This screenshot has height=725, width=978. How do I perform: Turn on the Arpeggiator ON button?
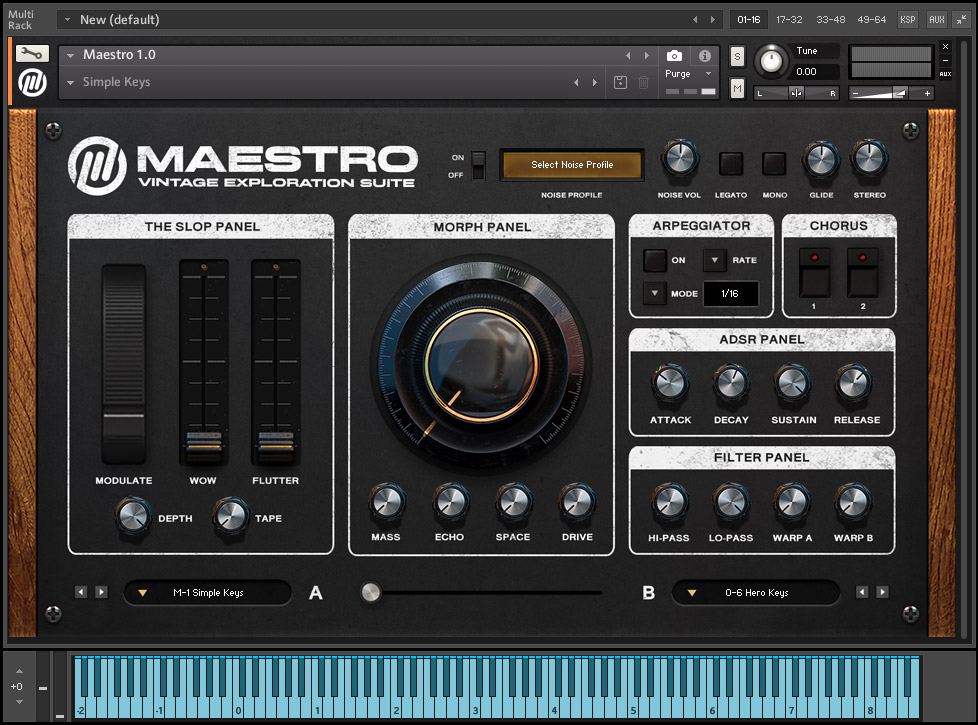[x=654, y=260]
